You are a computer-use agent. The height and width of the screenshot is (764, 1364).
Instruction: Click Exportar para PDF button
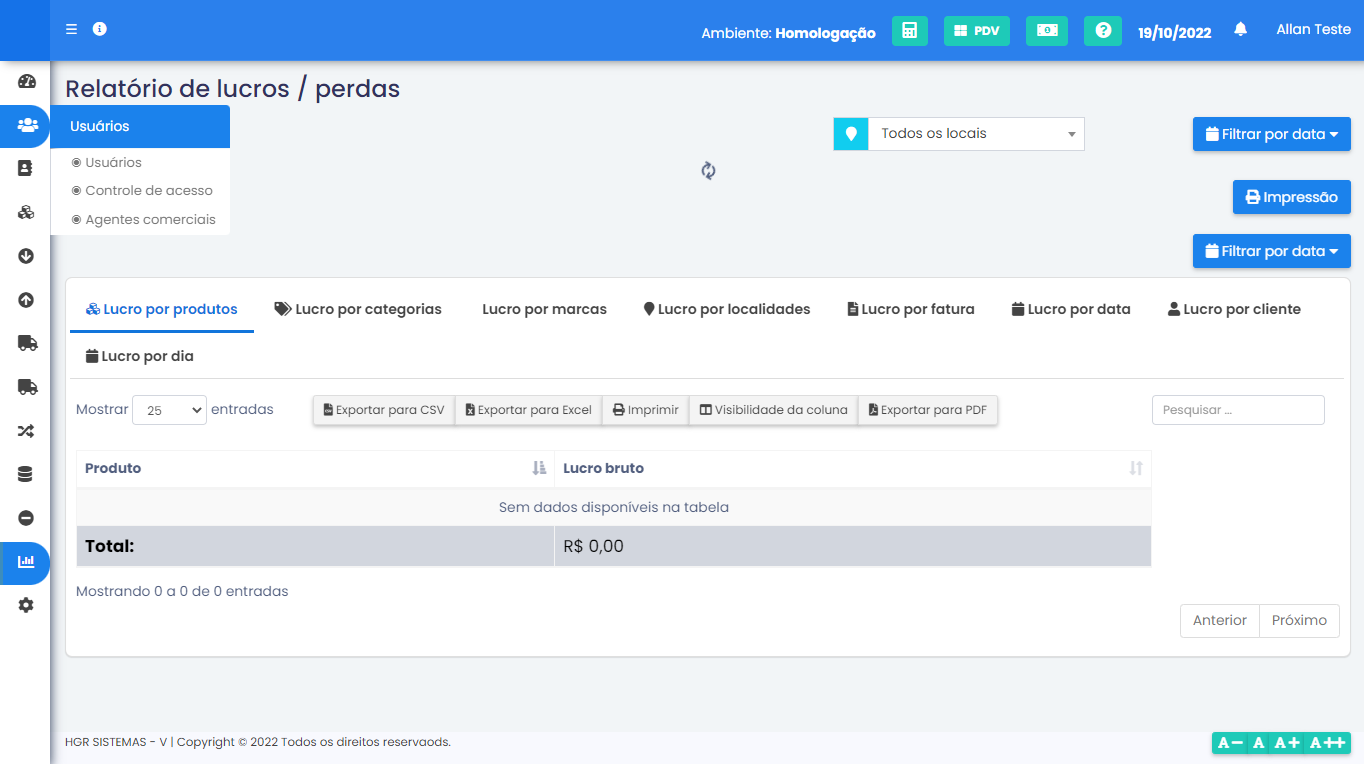click(x=927, y=410)
